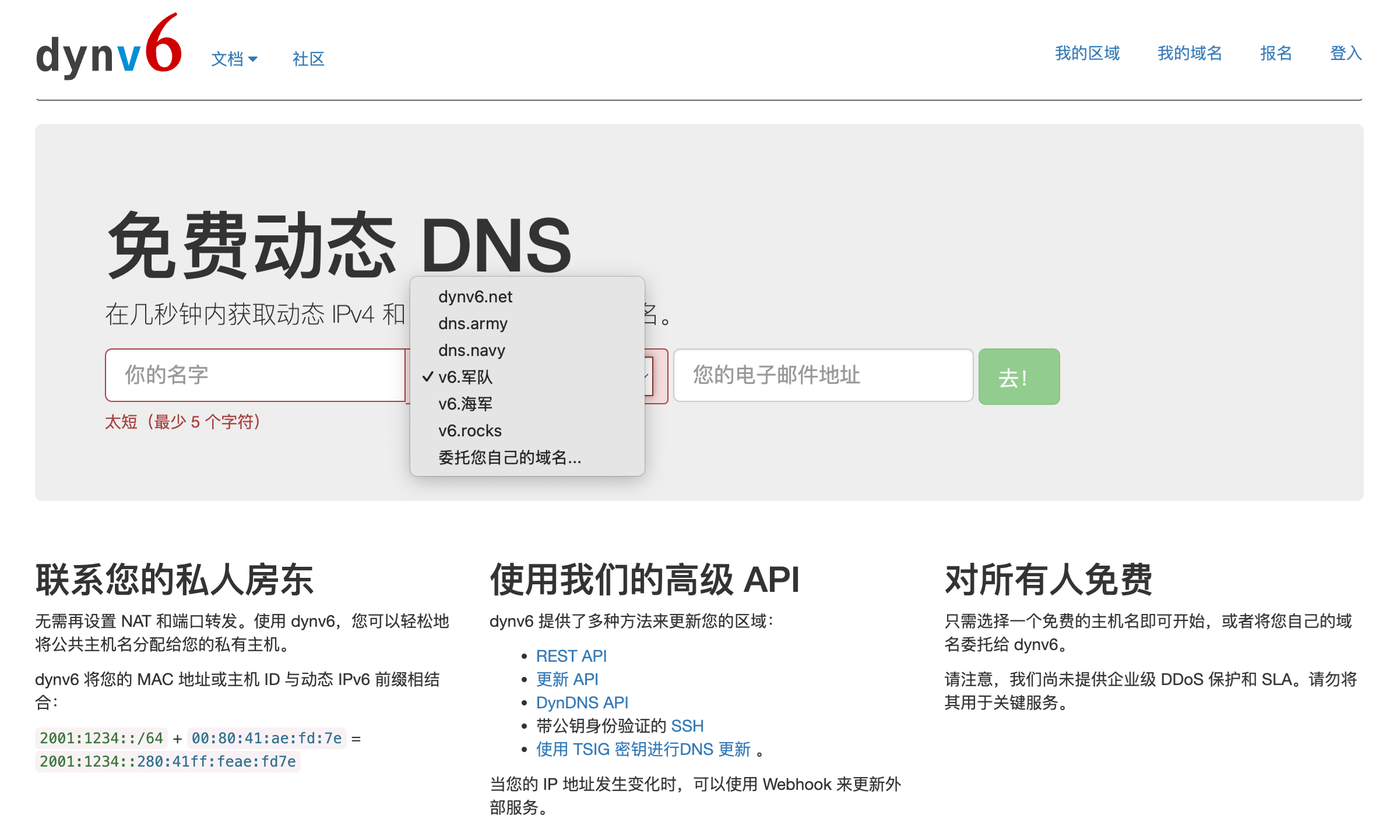This screenshot has height=840, width=1400.
Task: Click the 免费动态 DNS heading
Action: (339, 245)
